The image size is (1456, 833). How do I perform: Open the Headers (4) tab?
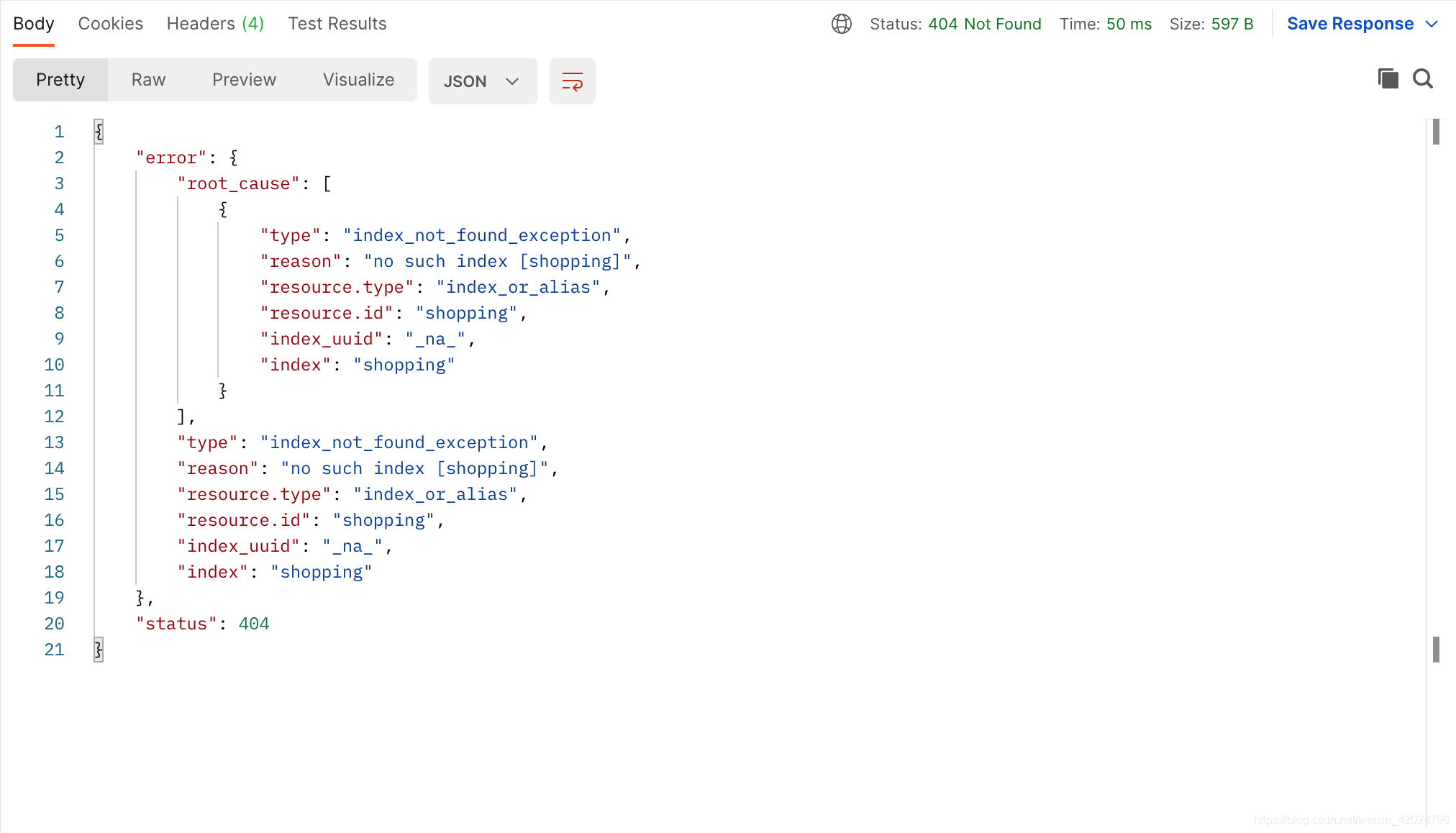pyautogui.click(x=215, y=24)
